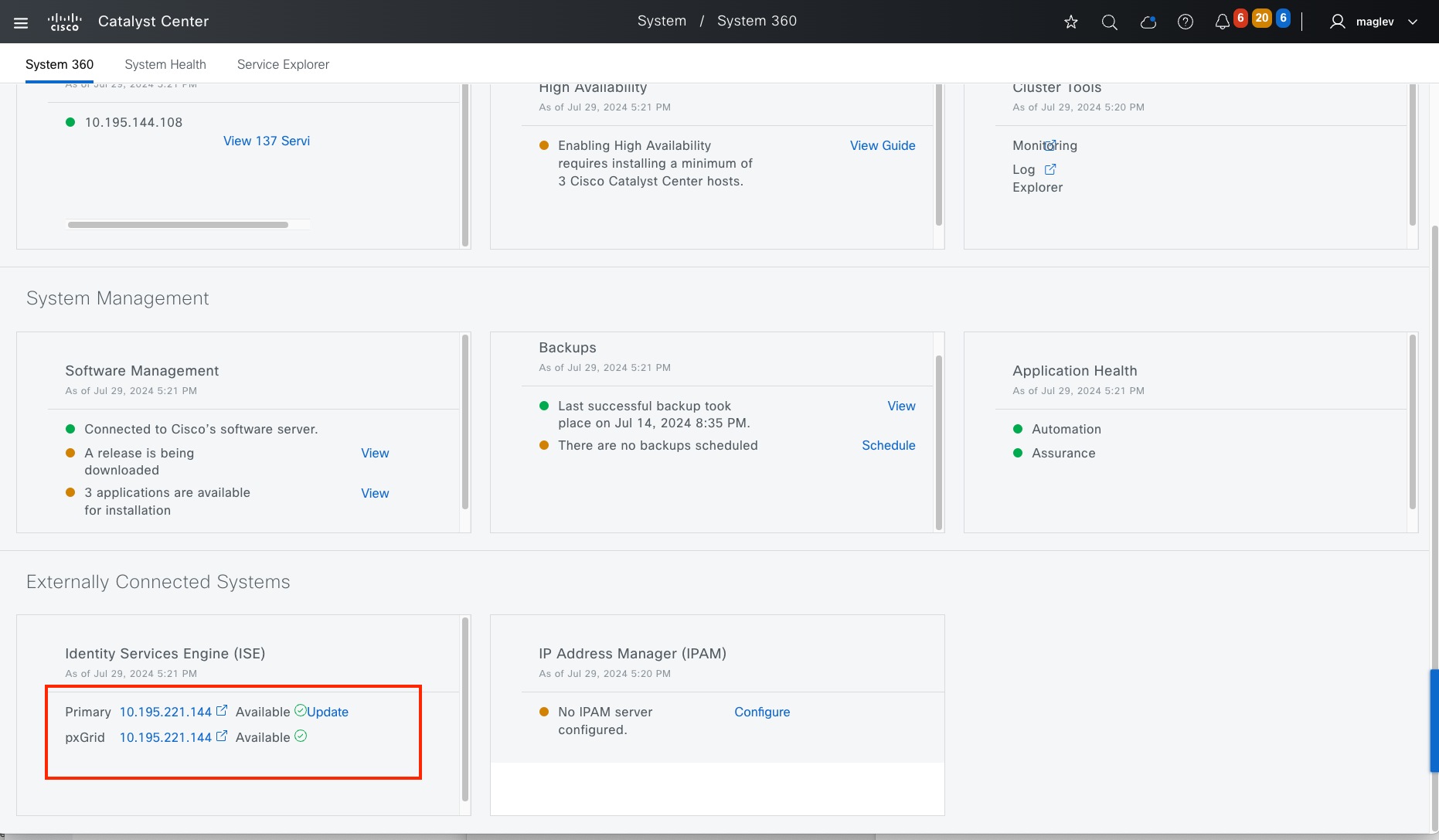Click the cloud status icon

[1148, 22]
